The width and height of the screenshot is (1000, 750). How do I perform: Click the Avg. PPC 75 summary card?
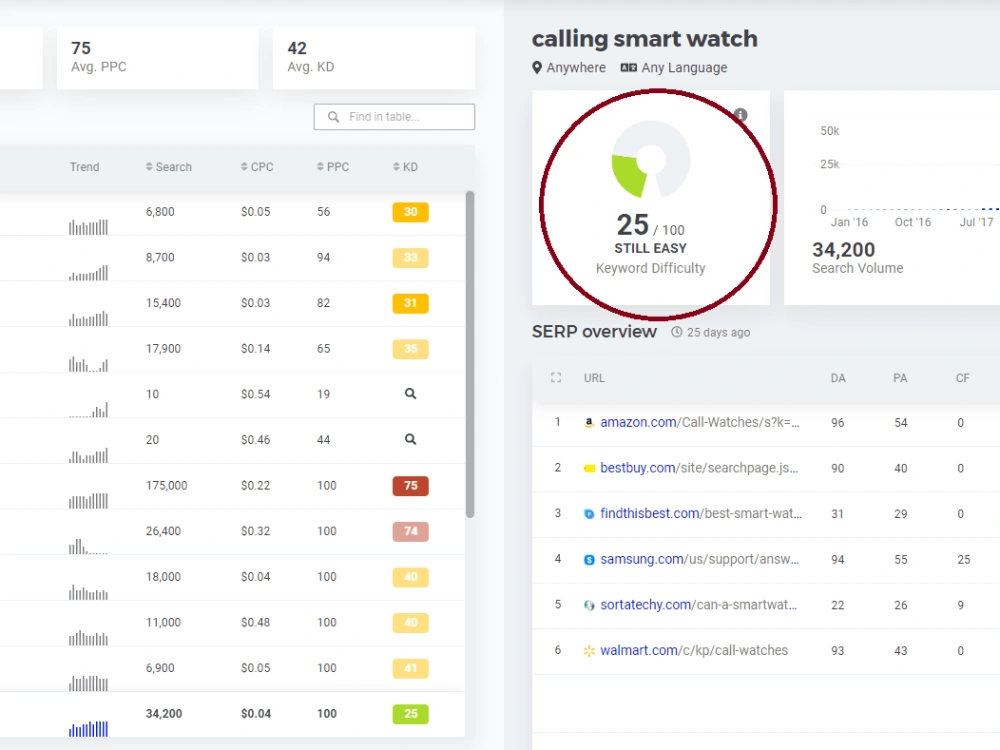click(158, 57)
